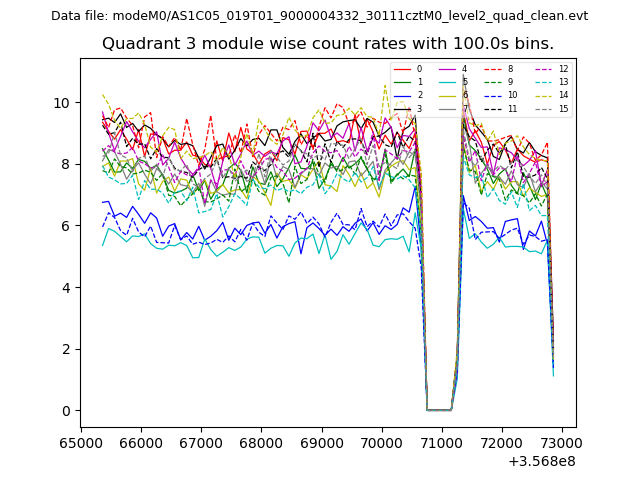Viewport: 640px width, 480px height.
Task: Click the cyan dashed legend entry 13
Action: [551, 82]
